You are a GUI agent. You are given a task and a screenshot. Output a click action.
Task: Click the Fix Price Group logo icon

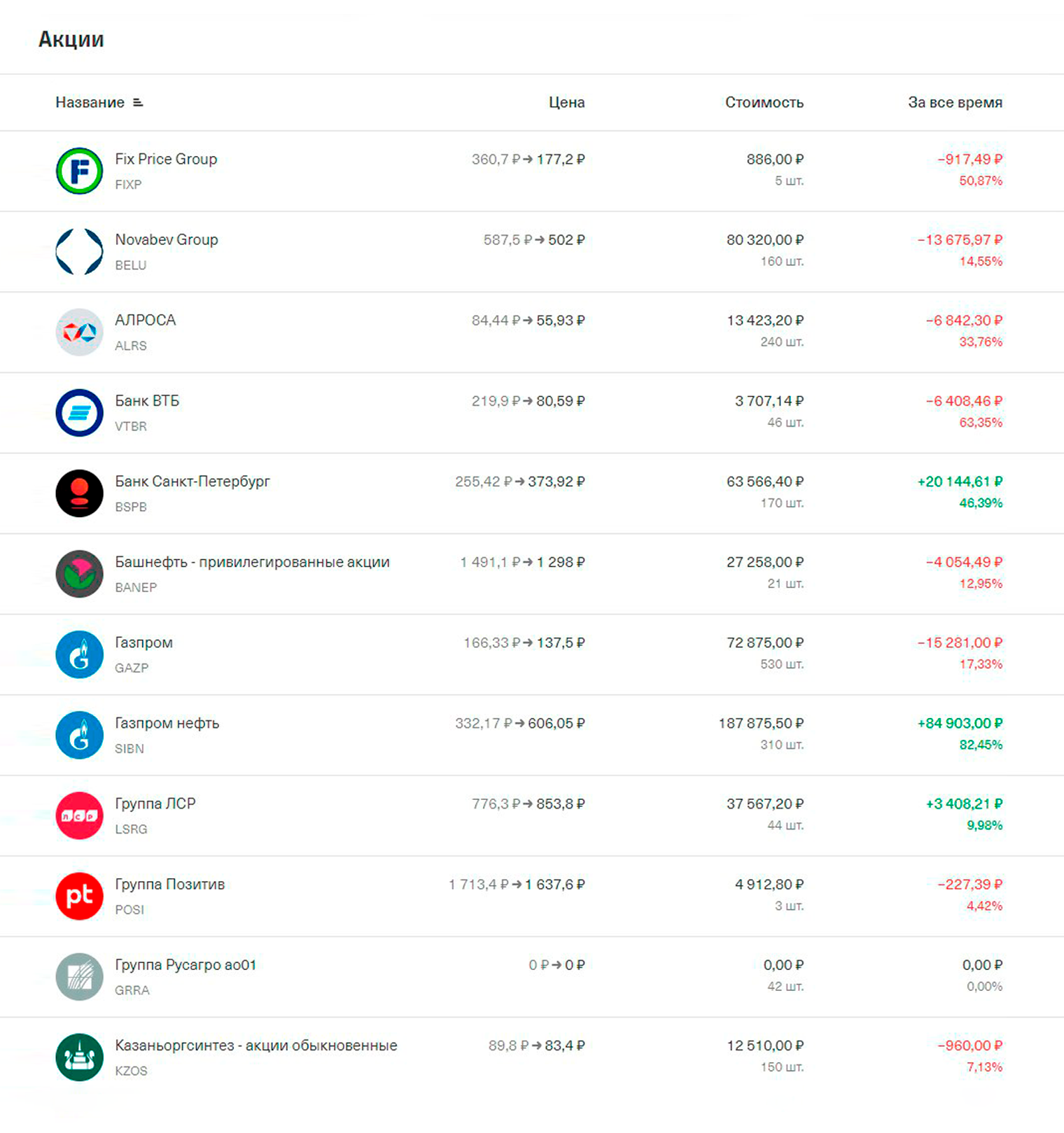79,171
